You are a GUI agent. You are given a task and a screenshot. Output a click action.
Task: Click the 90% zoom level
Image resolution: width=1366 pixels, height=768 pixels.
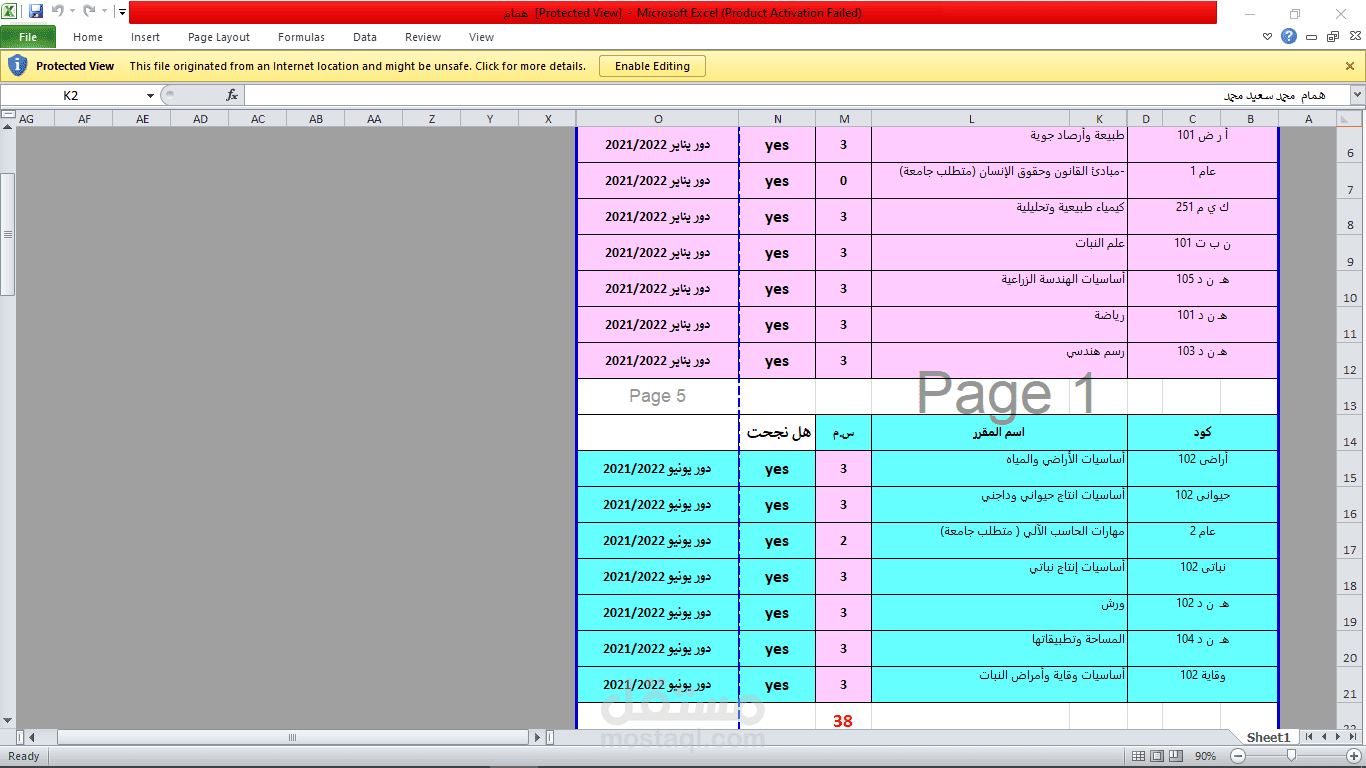point(1205,756)
